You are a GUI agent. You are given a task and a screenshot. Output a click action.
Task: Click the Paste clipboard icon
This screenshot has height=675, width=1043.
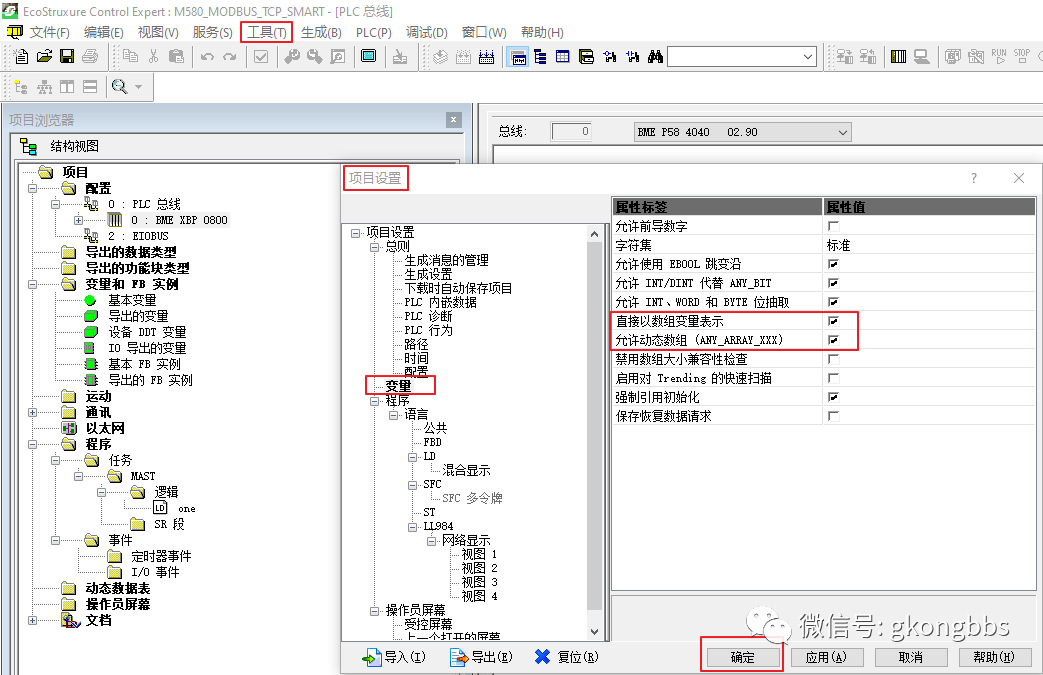pos(176,57)
